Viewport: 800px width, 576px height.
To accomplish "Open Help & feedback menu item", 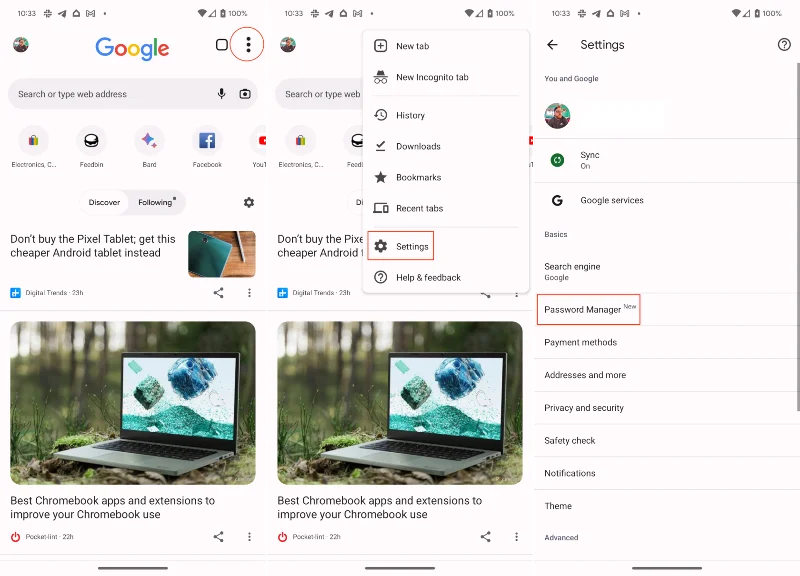I will [446, 278].
